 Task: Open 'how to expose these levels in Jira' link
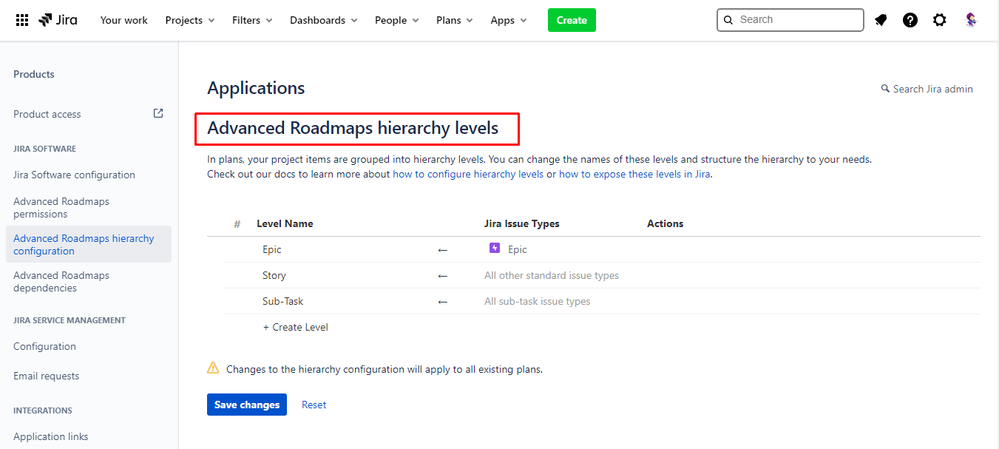click(x=635, y=174)
